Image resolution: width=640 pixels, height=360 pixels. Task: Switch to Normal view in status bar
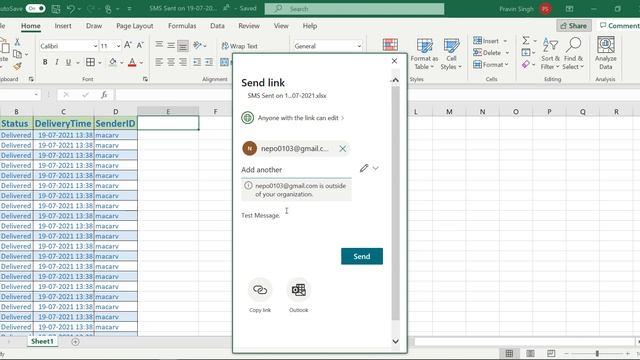(x=509, y=353)
